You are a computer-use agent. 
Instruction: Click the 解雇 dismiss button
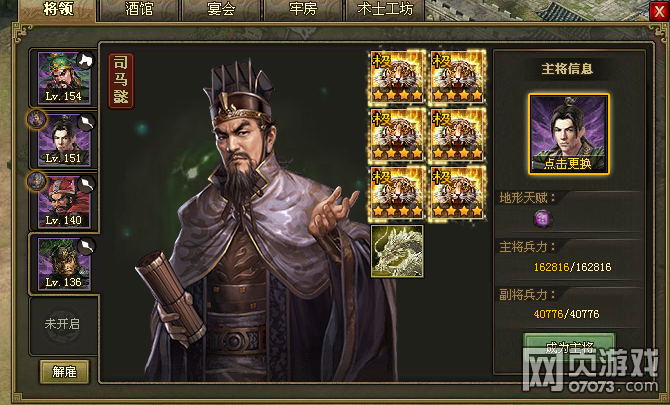coord(65,372)
